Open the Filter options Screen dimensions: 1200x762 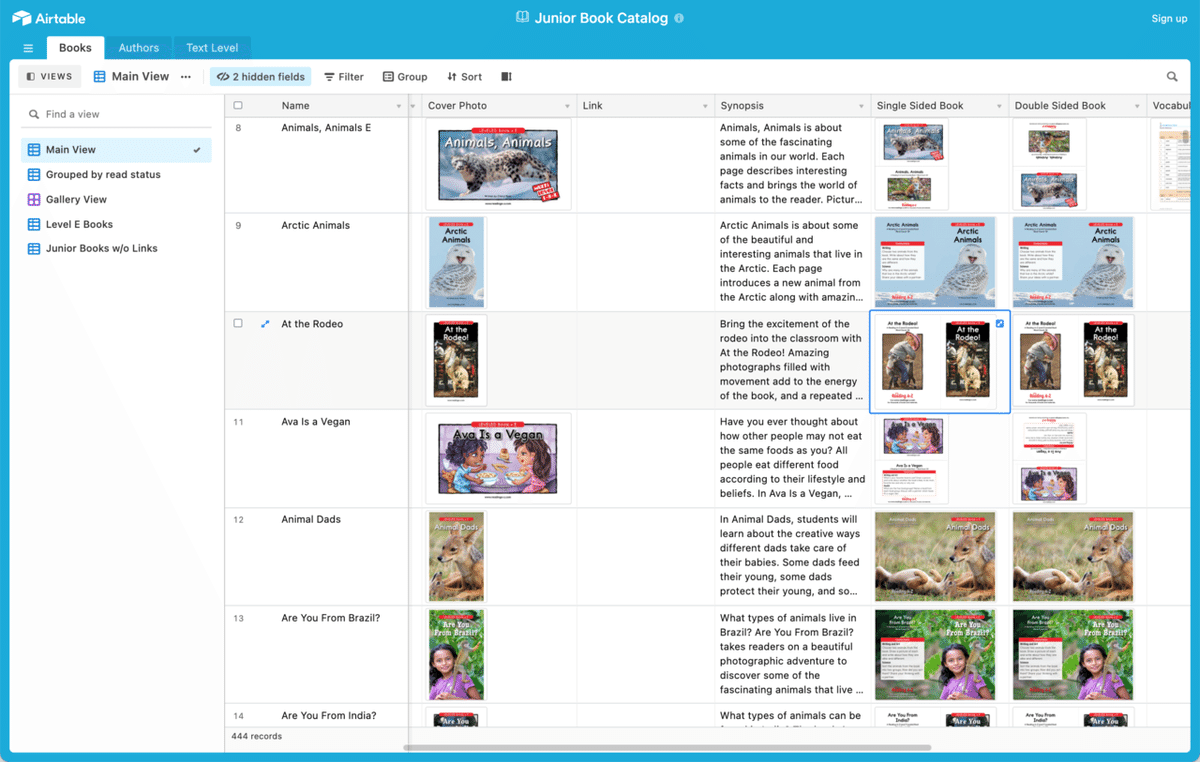tap(344, 77)
